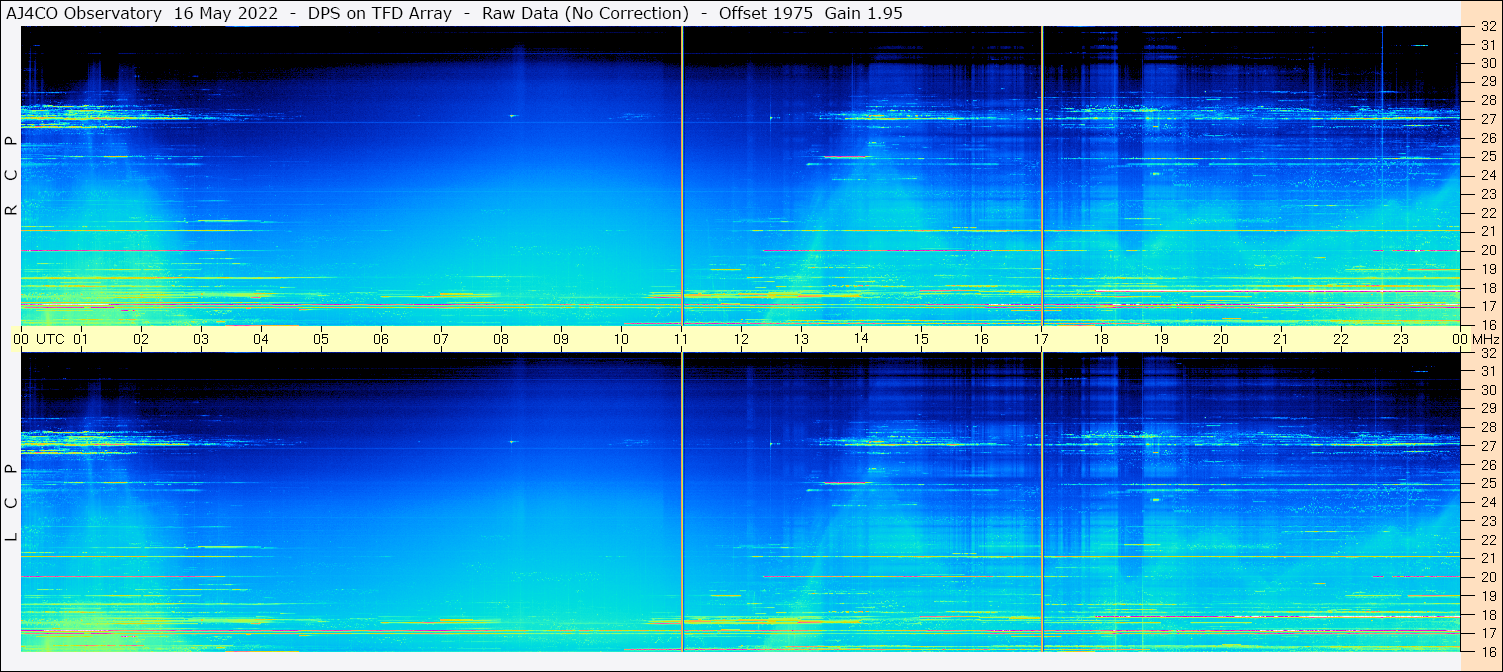The height and width of the screenshot is (672, 1503).
Task: Select hour 18 on the time axis
Action: pyautogui.click(x=1101, y=339)
